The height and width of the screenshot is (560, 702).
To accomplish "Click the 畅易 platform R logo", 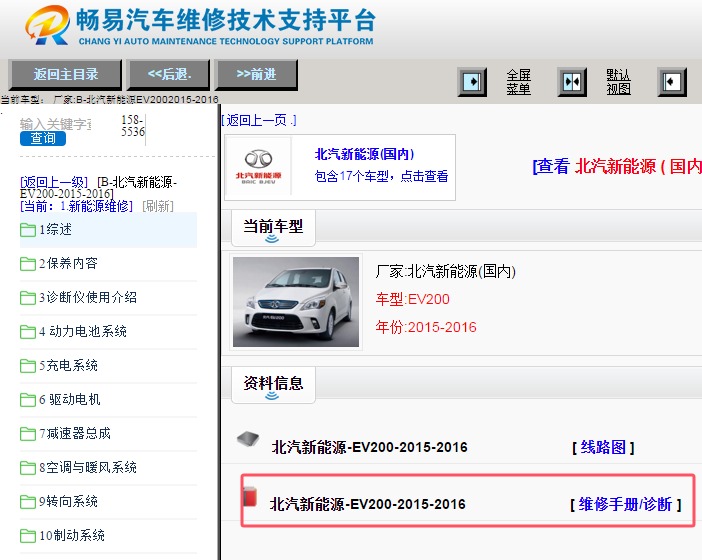I will click(x=47, y=25).
